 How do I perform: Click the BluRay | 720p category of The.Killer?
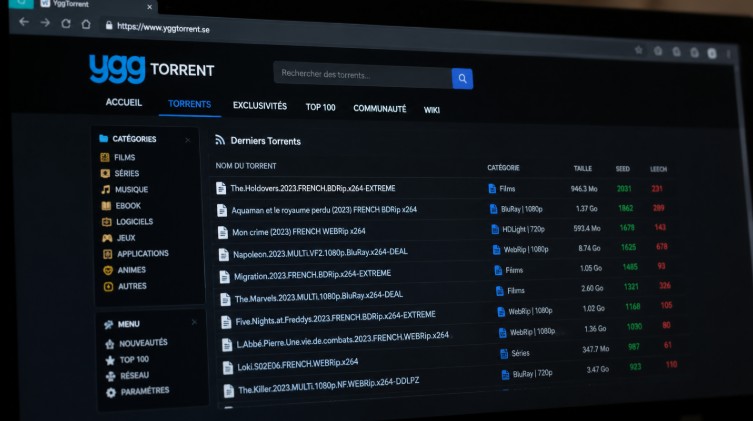(x=533, y=373)
